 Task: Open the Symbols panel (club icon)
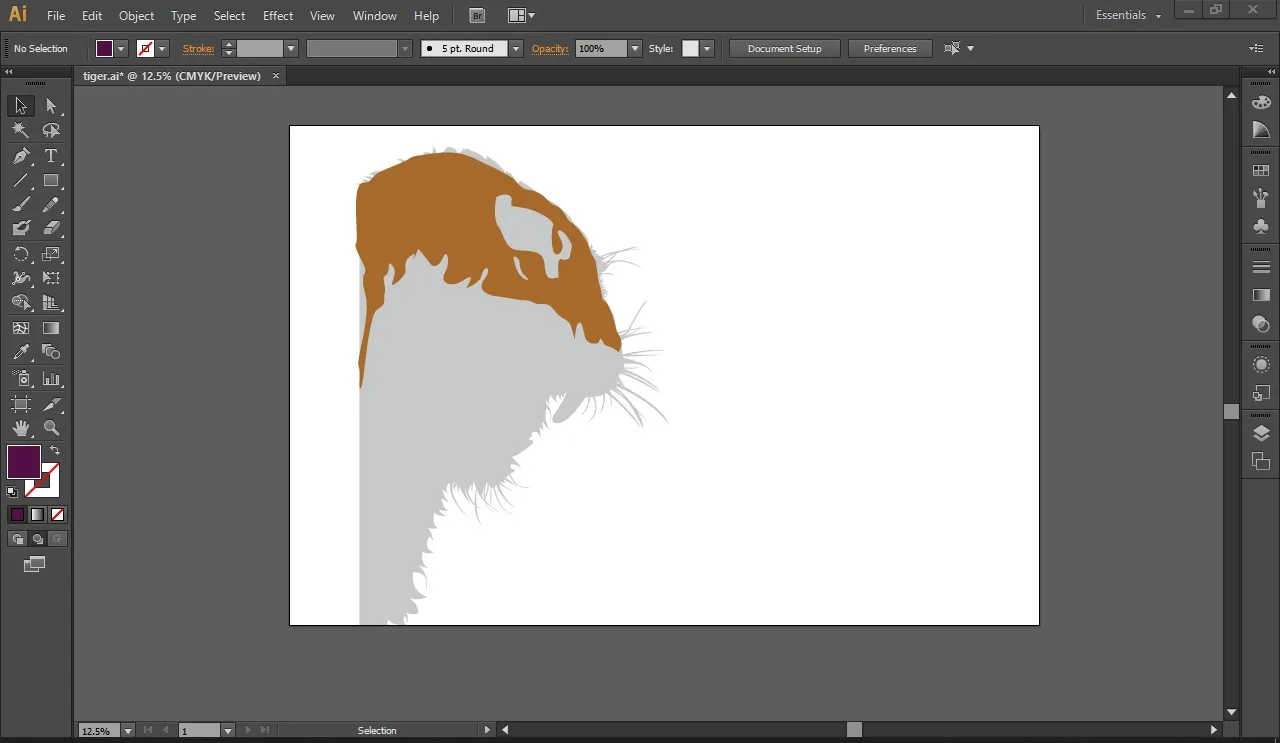pyautogui.click(x=1261, y=227)
